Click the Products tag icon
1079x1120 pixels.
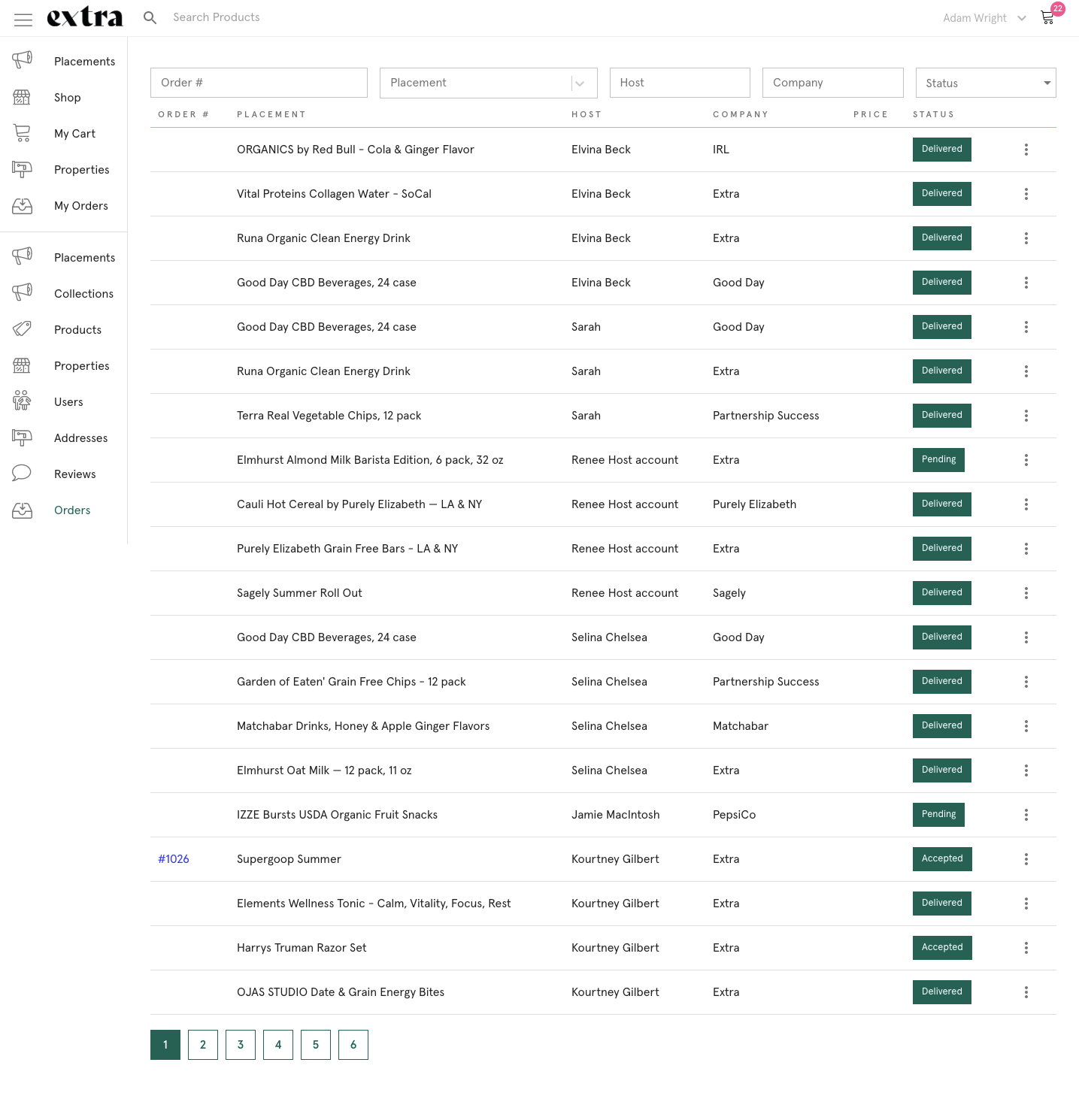(23, 328)
